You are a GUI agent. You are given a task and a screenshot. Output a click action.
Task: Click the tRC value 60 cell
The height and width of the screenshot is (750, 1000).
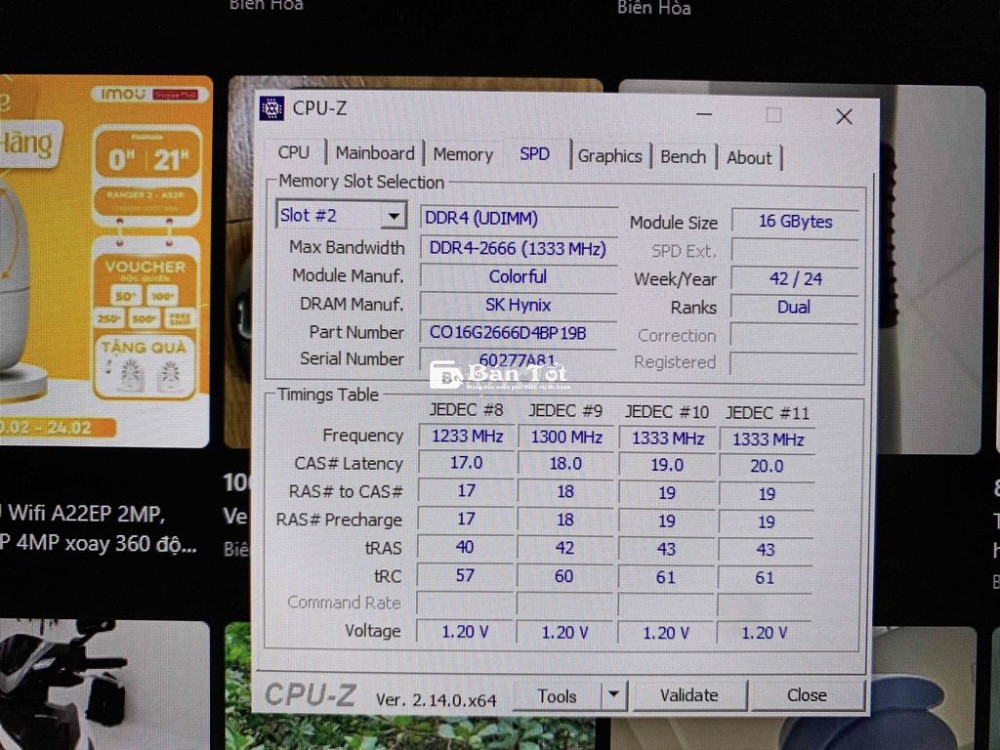(x=564, y=577)
